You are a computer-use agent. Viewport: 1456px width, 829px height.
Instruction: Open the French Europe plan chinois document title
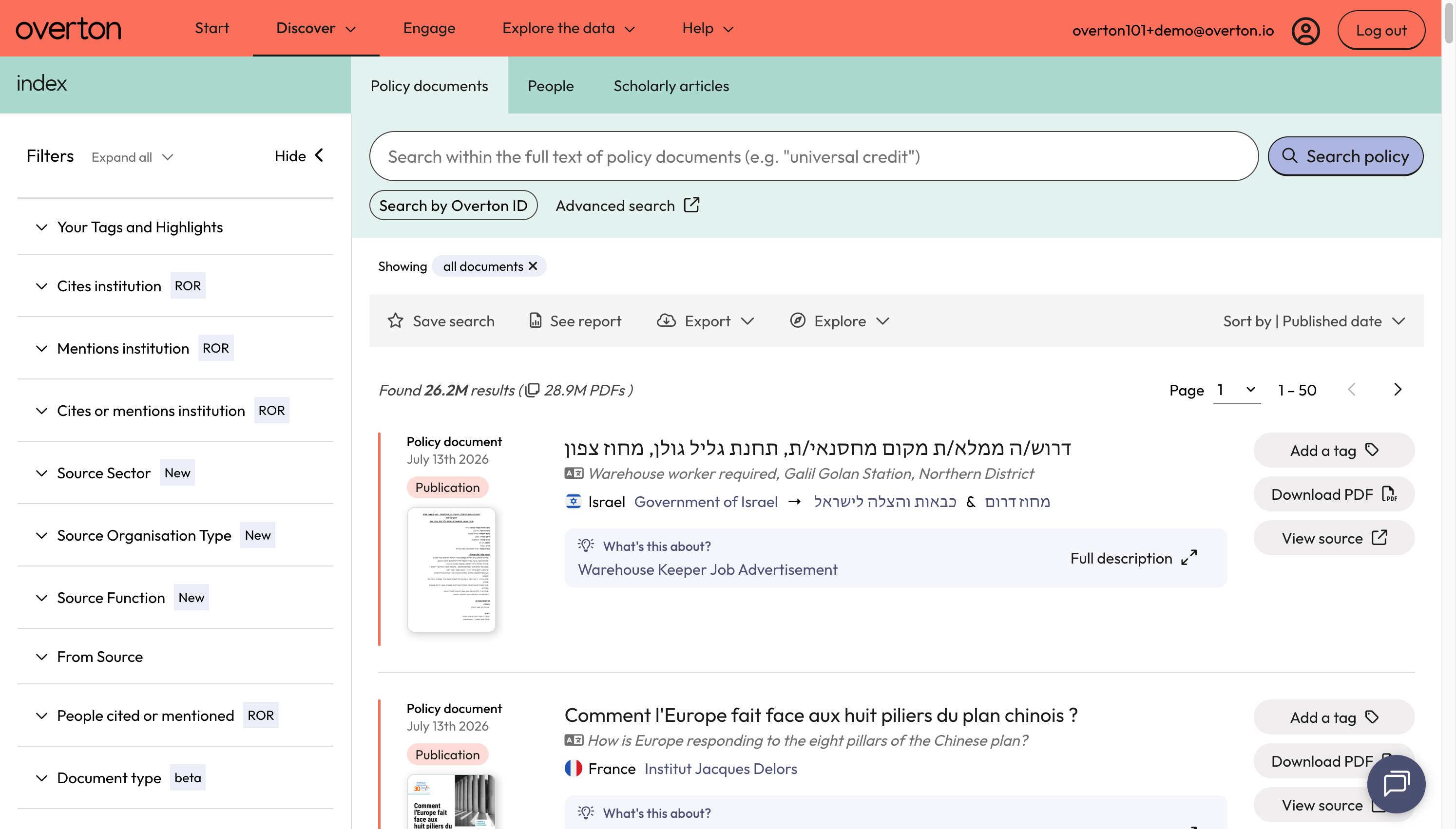tap(821, 715)
